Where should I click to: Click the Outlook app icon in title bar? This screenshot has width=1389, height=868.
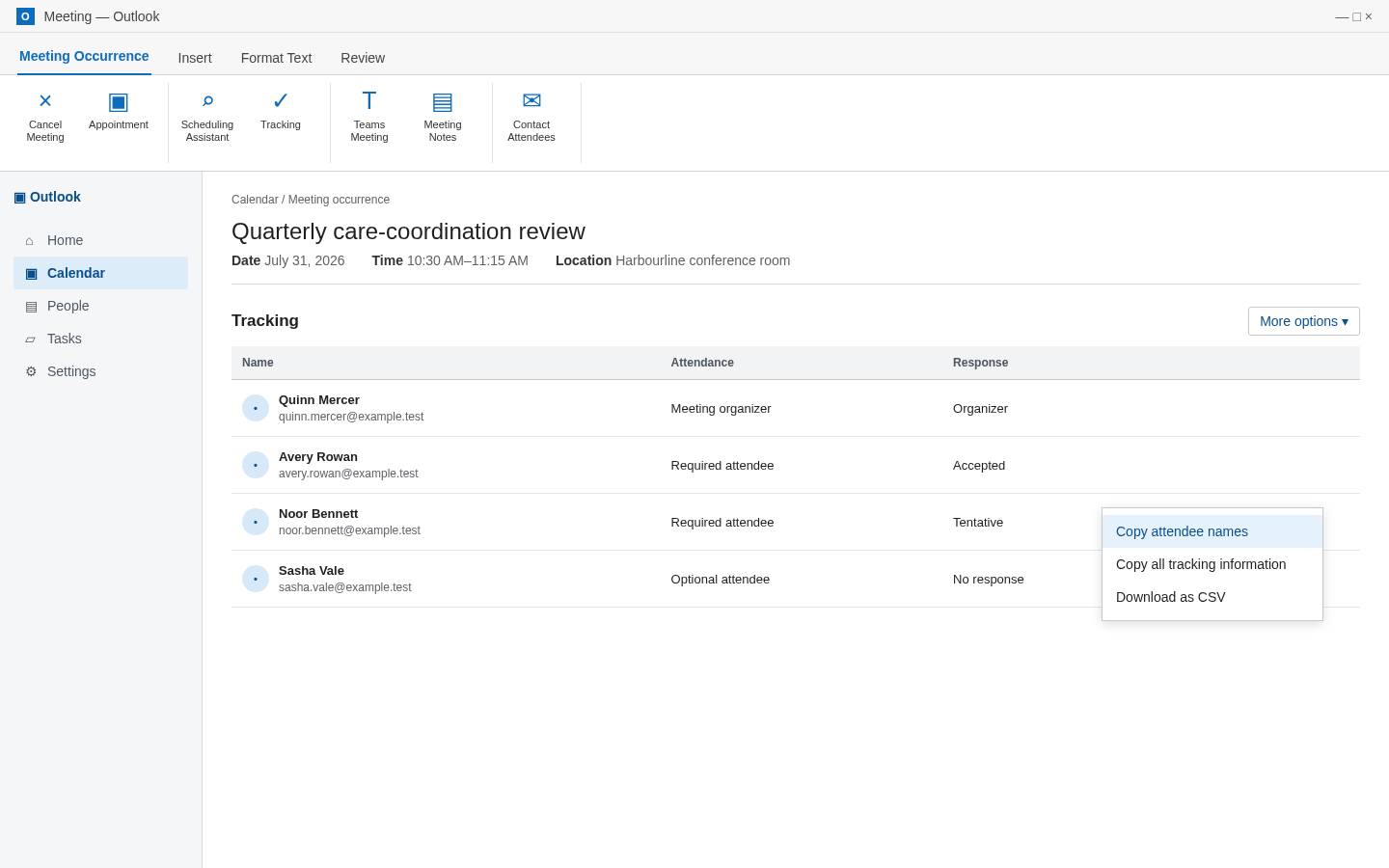click(x=25, y=16)
